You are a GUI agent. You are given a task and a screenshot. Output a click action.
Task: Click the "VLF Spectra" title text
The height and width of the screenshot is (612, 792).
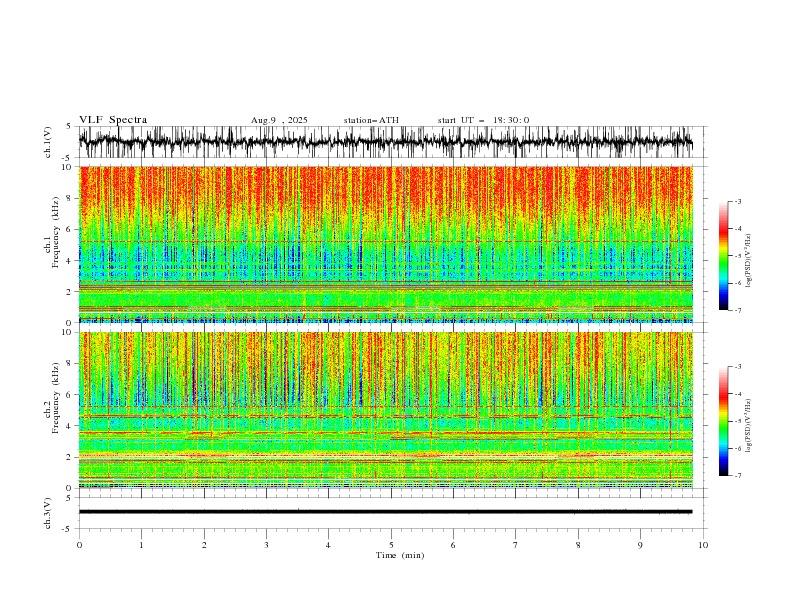coord(113,120)
